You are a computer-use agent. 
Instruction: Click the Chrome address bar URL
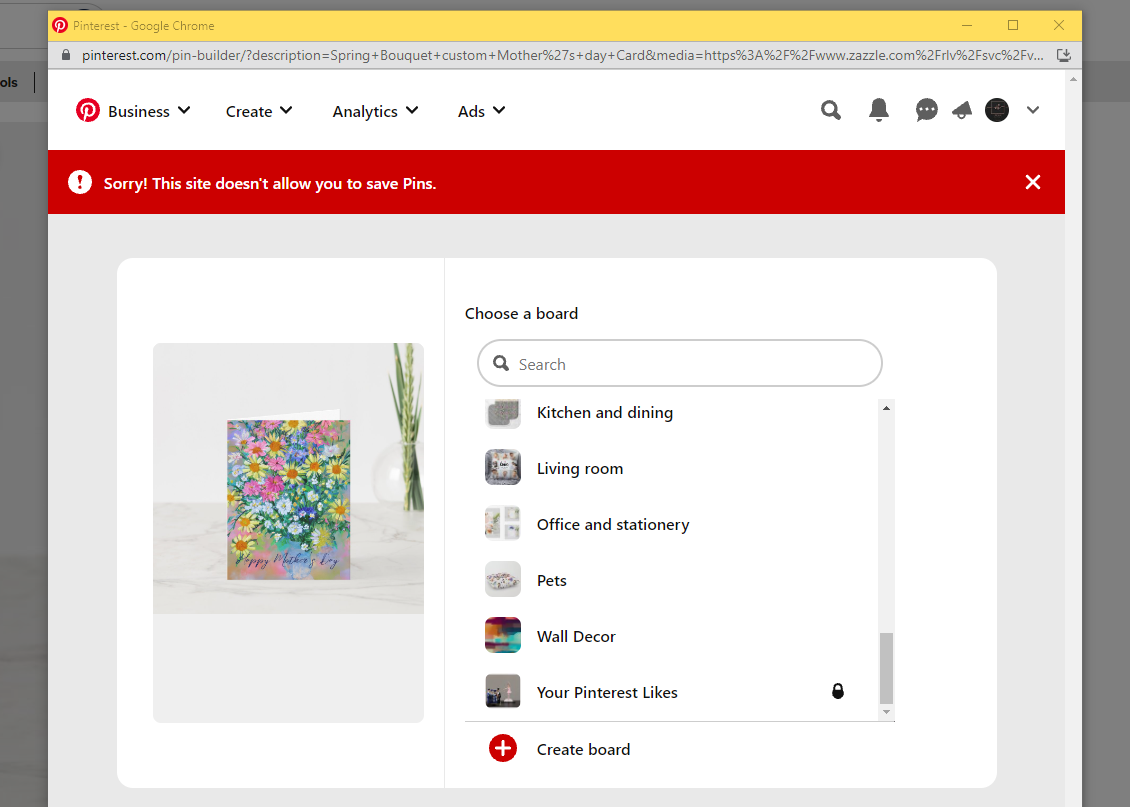pos(562,55)
